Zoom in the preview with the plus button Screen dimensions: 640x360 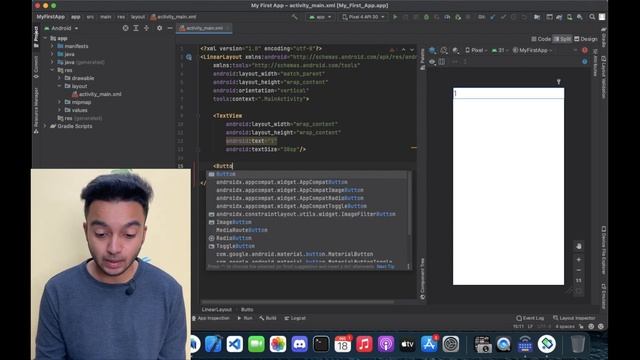click(x=578, y=260)
